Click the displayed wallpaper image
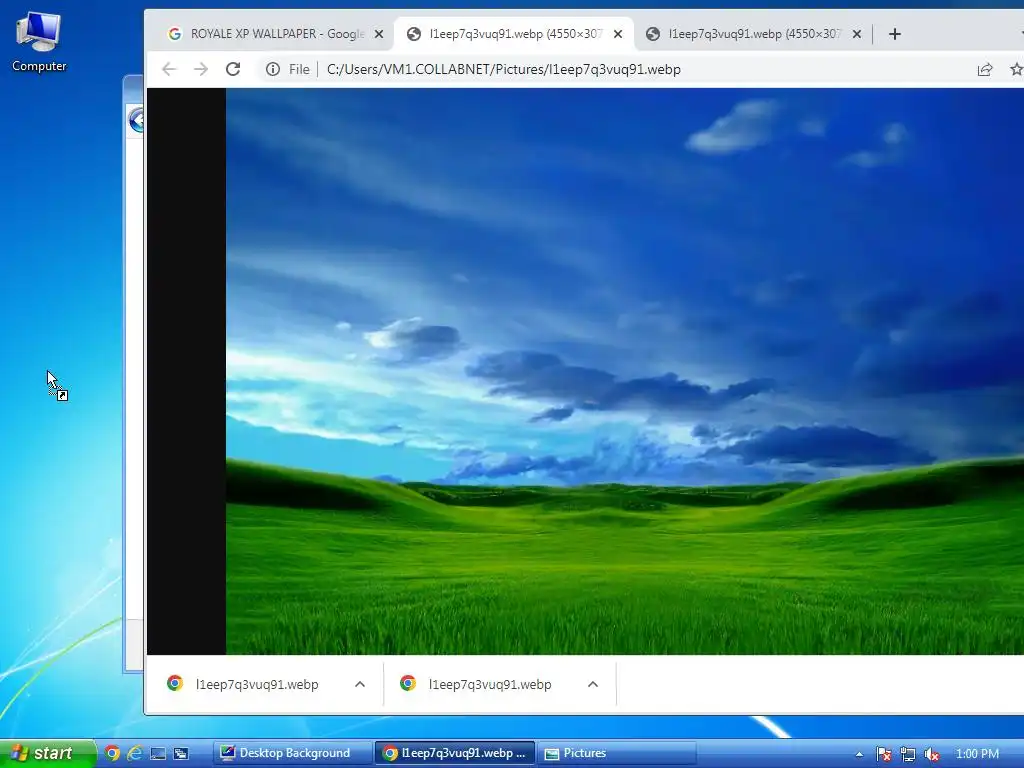 pyautogui.click(x=624, y=371)
